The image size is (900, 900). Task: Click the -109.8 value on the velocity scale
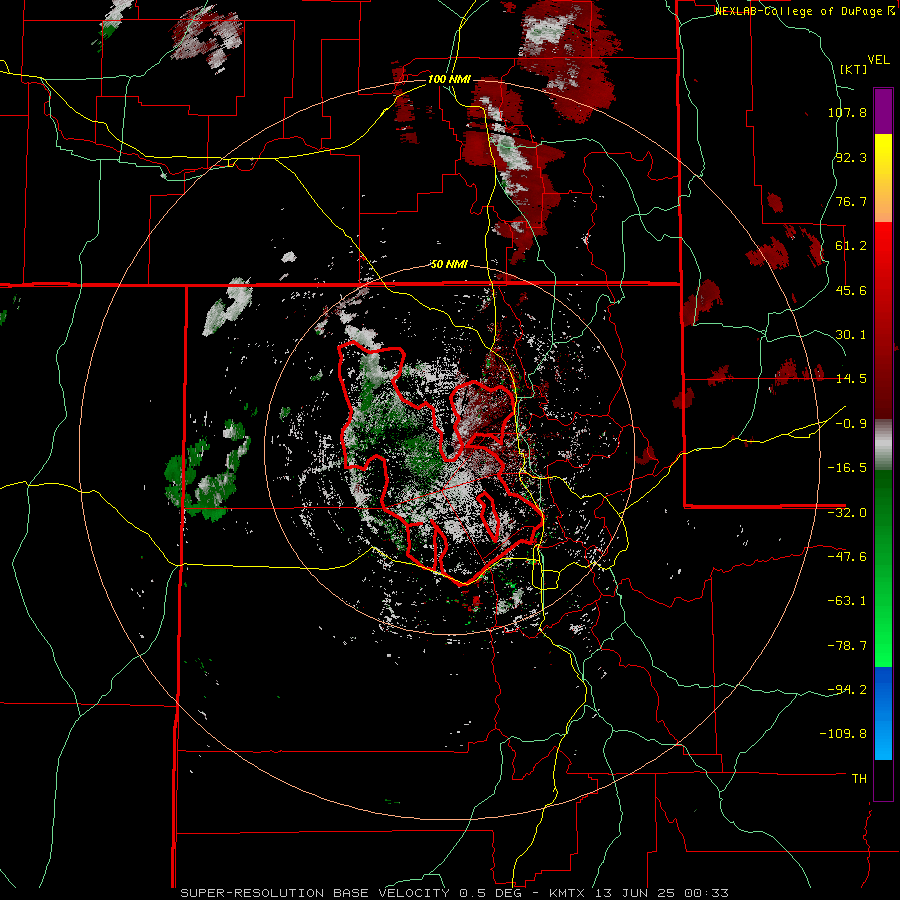(x=843, y=734)
